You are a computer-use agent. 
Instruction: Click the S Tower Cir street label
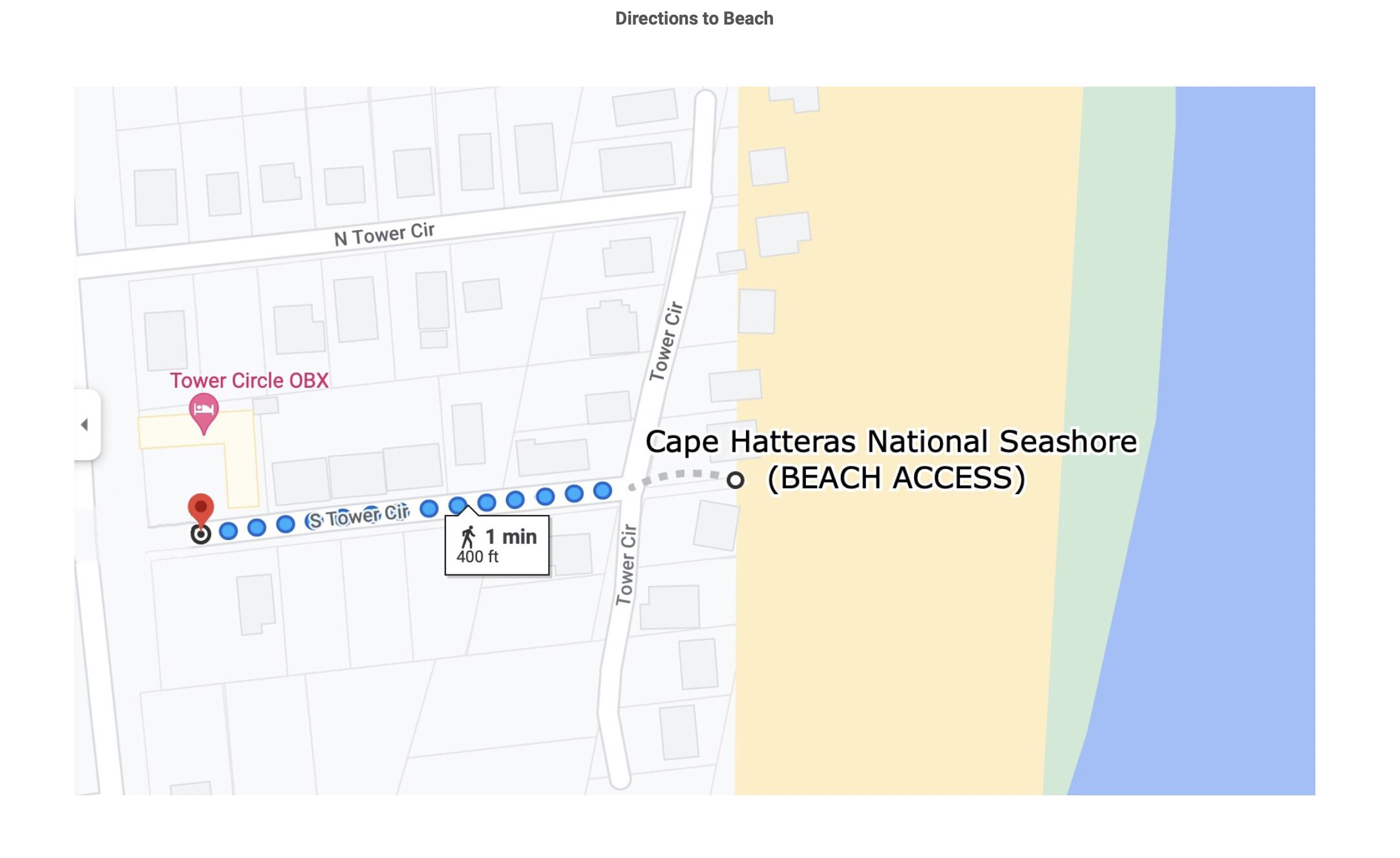[x=359, y=516]
